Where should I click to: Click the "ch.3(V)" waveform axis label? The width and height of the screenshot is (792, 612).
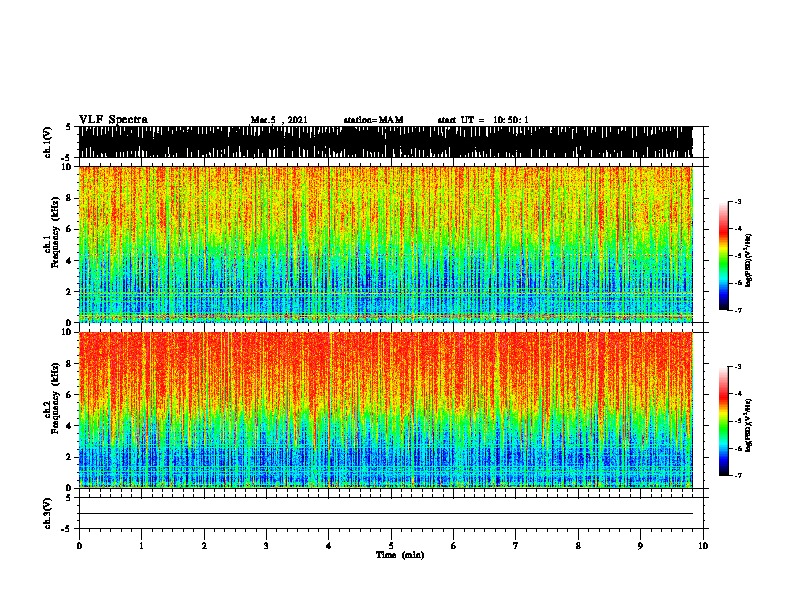pos(47,513)
